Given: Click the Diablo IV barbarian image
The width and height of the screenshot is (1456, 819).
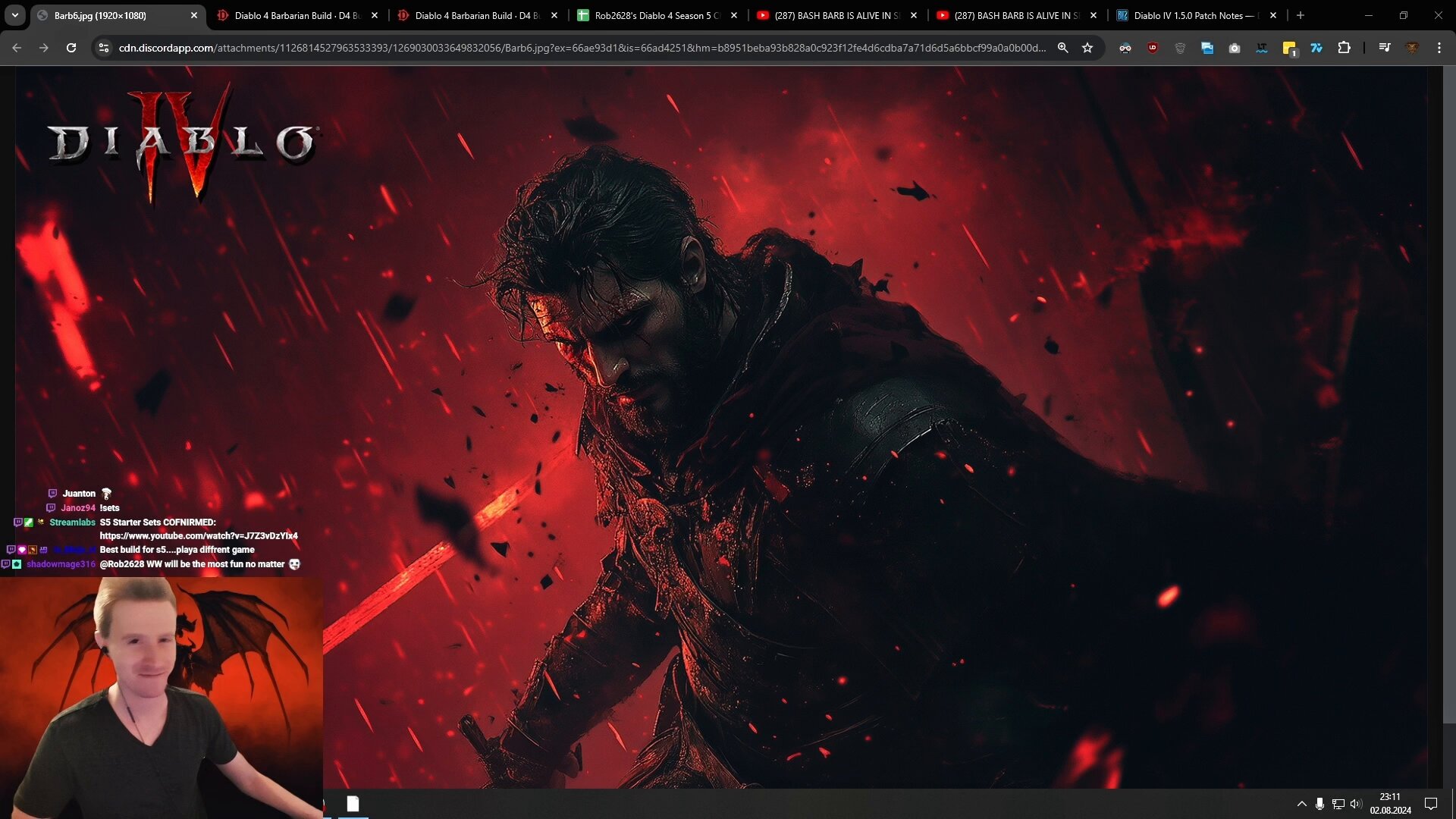Looking at the screenshot, I should [720, 427].
